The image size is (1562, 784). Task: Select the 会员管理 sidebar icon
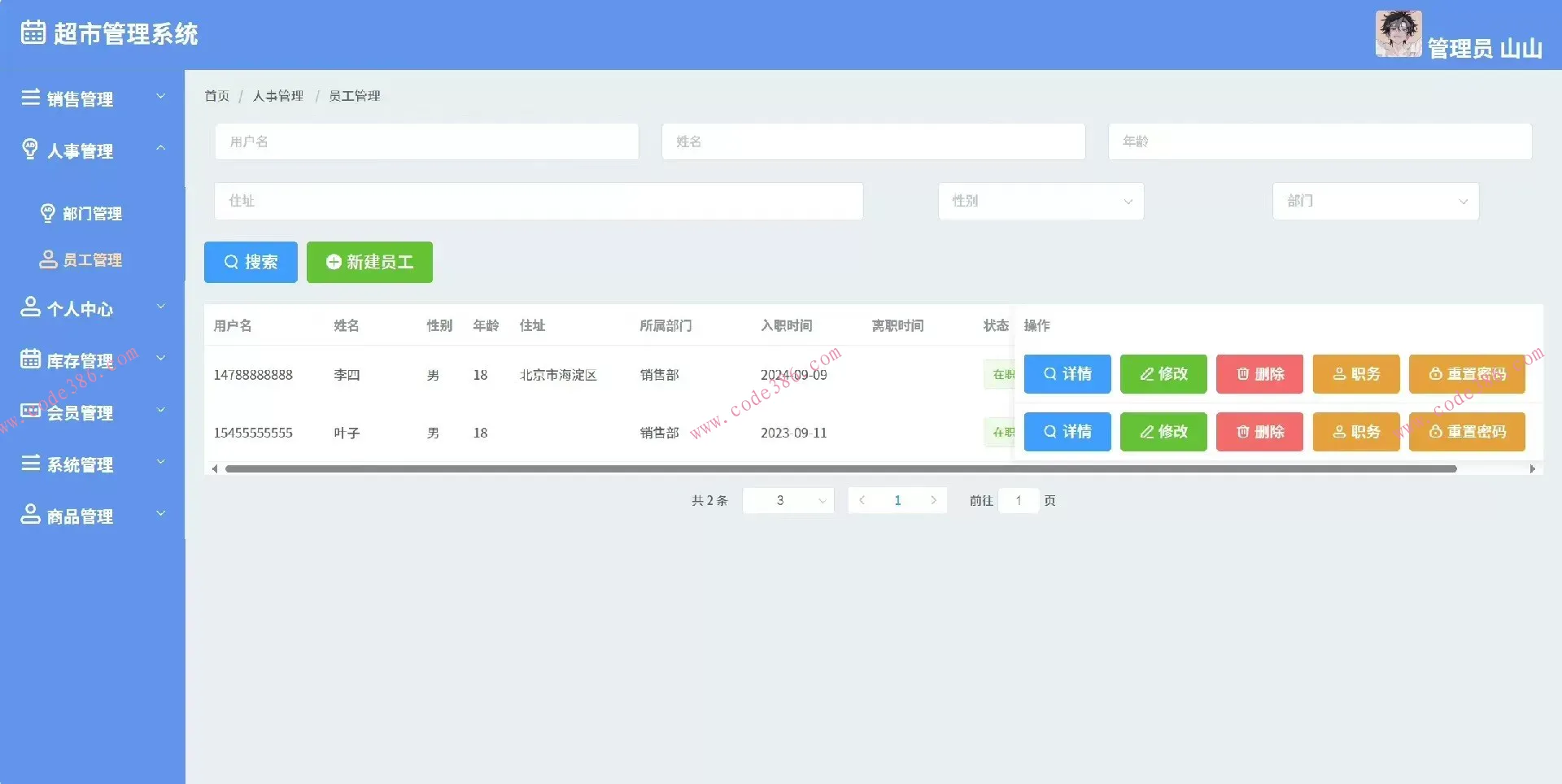click(x=30, y=411)
